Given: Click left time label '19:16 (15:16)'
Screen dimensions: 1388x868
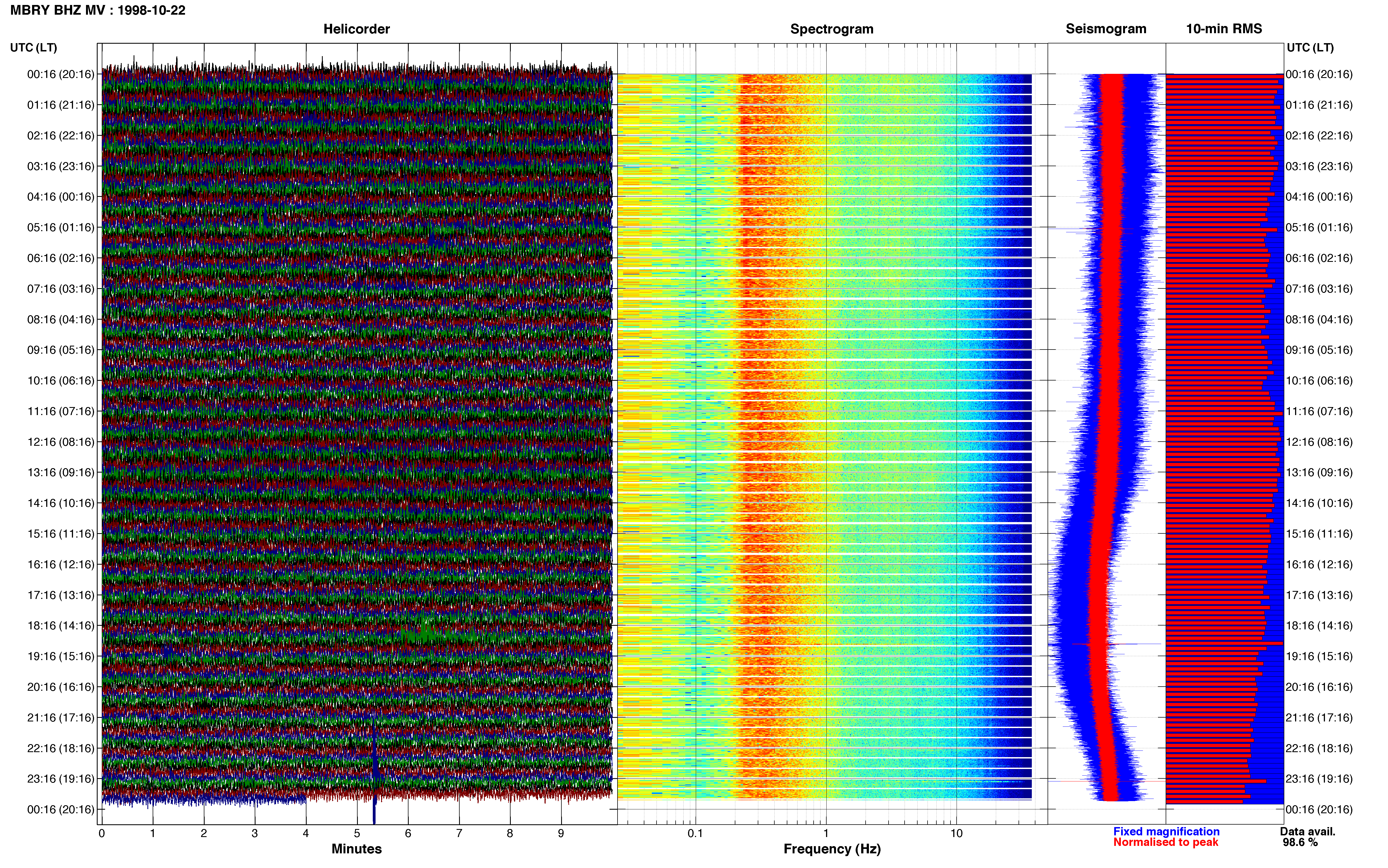Looking at the screenshot, I should click(61, 657).
